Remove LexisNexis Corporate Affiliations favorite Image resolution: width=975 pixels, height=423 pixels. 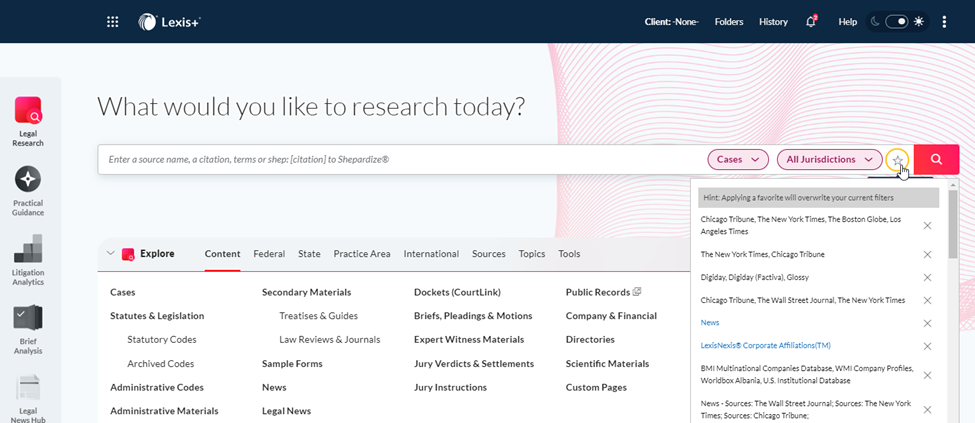(927, 346)
